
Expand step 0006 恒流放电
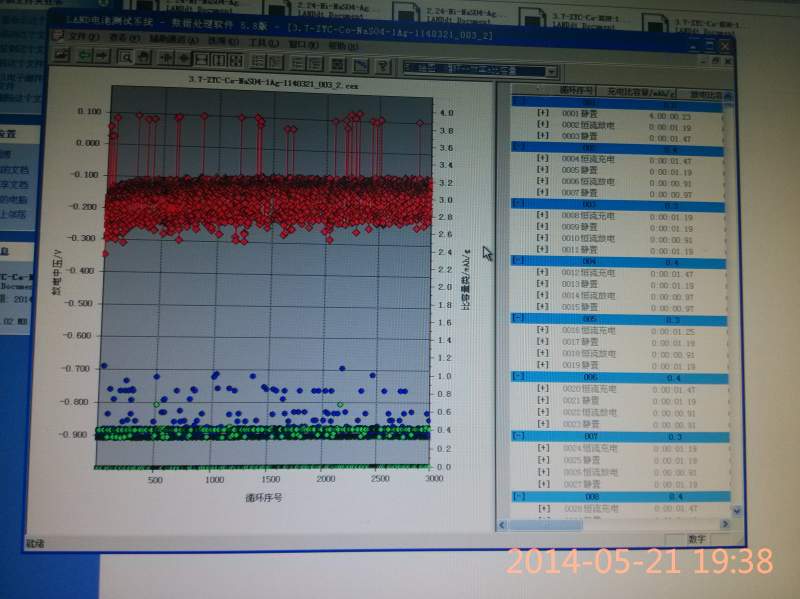click(x=543, y=181)
